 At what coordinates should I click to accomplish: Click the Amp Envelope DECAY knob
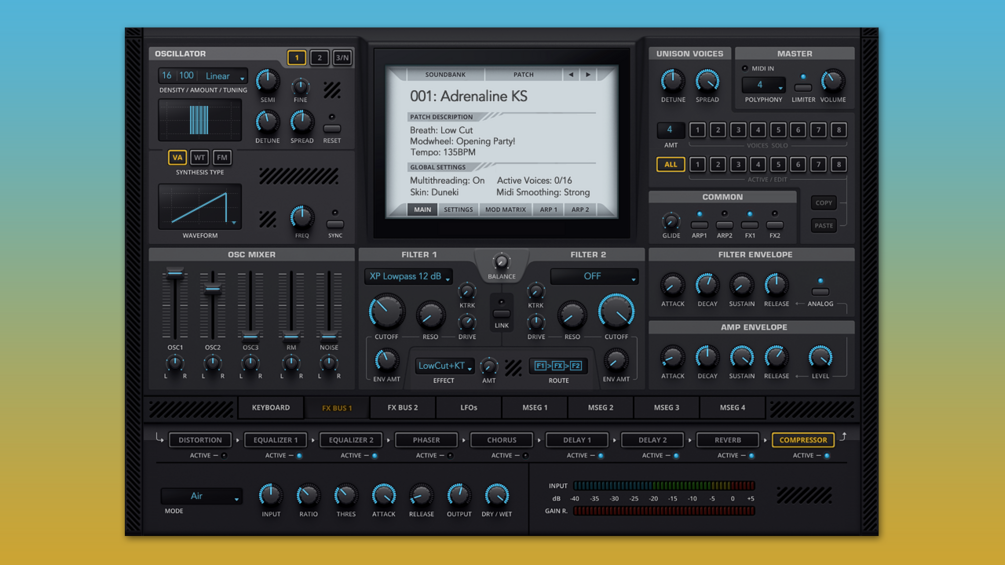707,357
